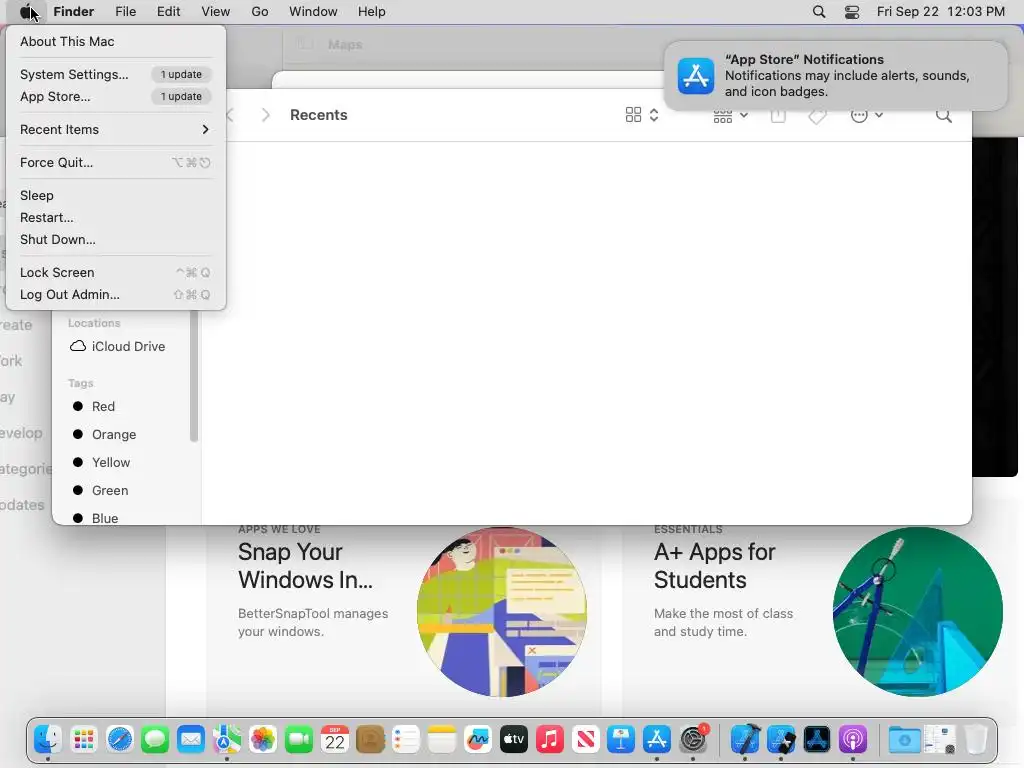The width and height of the screenshot is (1024, 768).
Task: Open Messages app in the Dock
Action: [x=155, y=739]
